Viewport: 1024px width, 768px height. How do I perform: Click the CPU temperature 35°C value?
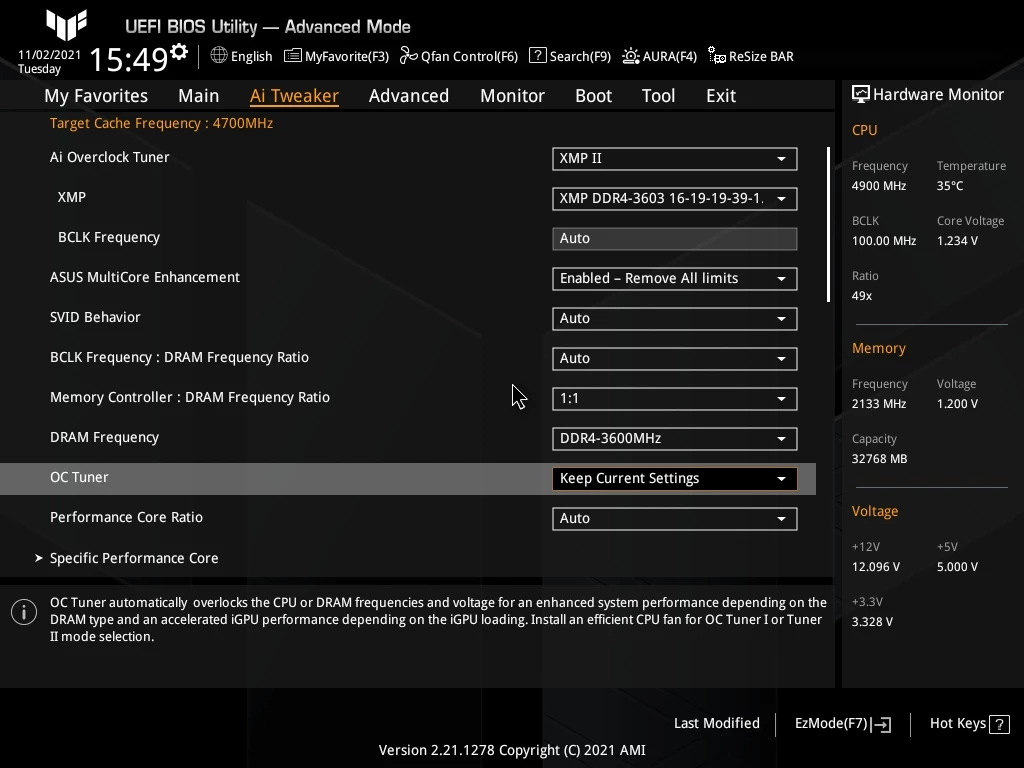[x=950, y=186]
